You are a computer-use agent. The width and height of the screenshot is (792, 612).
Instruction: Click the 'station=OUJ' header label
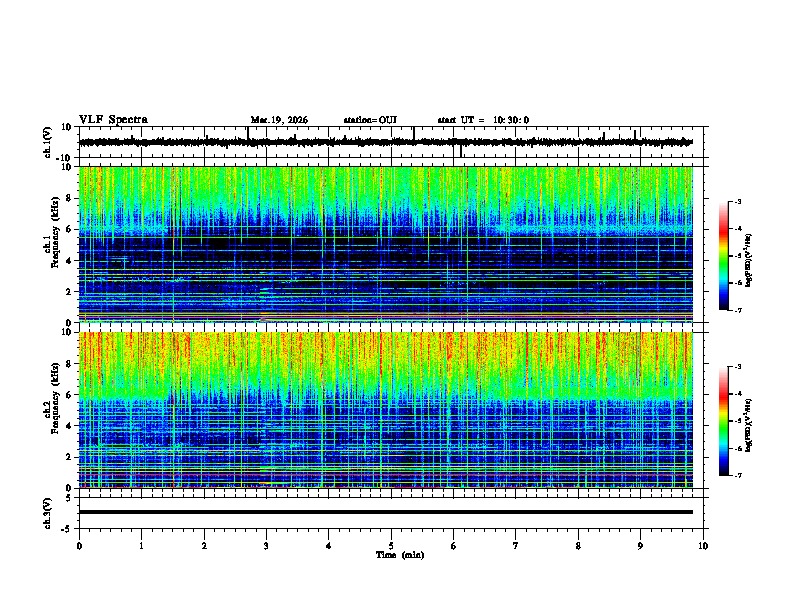[x=370, y=120]
